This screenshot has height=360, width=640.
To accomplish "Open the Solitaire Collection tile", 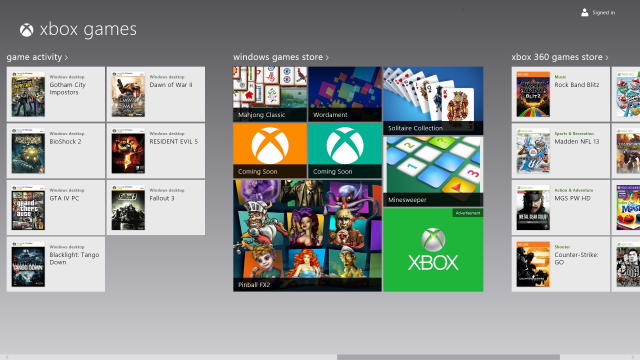I will pos(433,101).
